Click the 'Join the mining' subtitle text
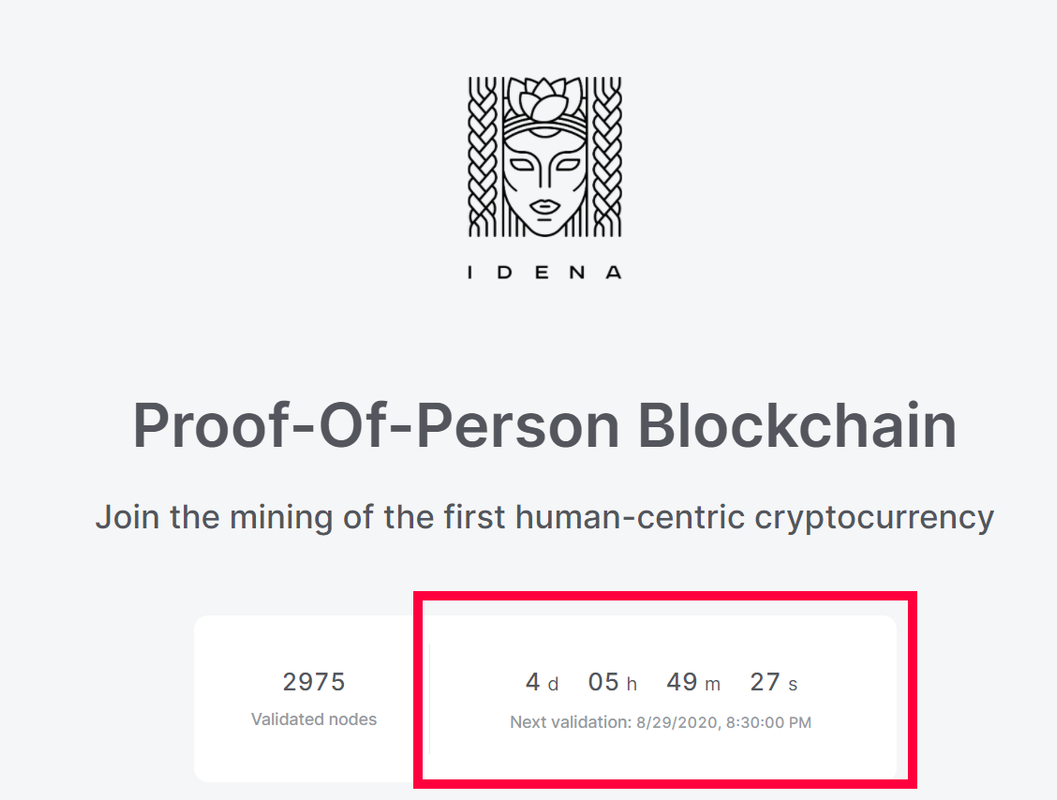Screen dimensions: 1057x800 (545, 518)
